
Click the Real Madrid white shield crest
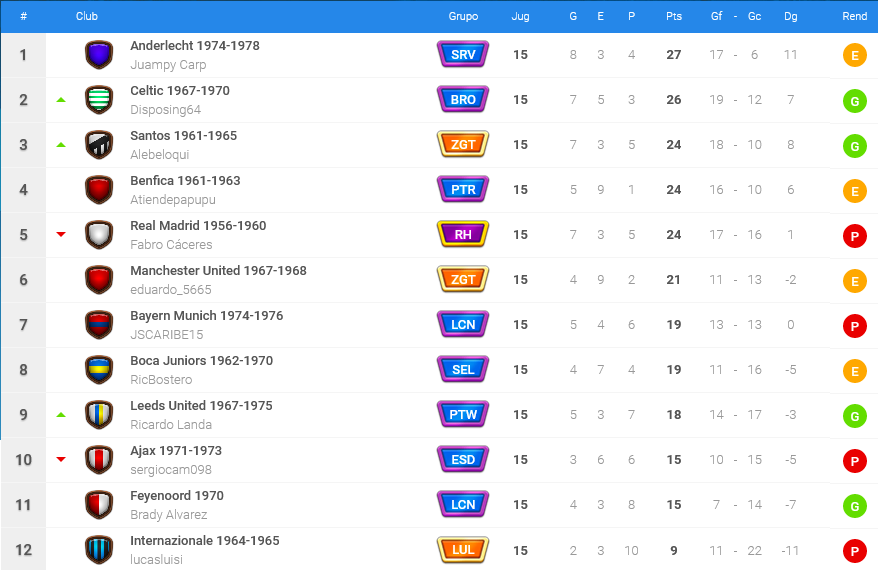tap(99, 235)
